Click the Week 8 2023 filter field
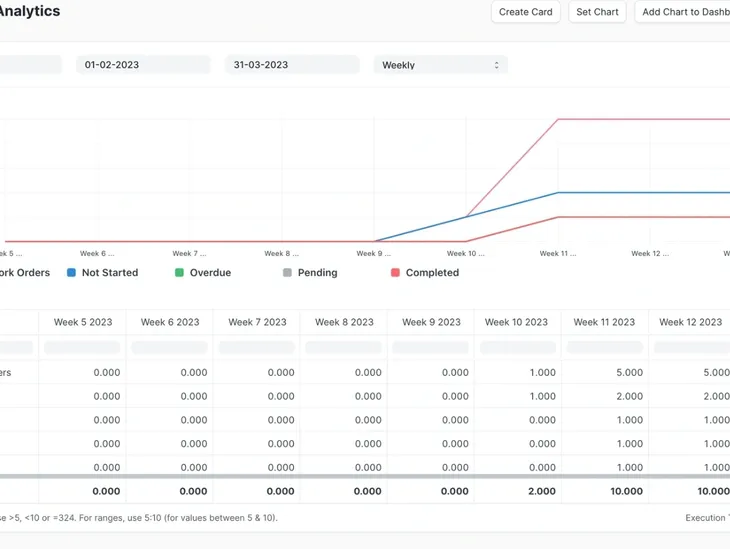Image resolution: width=730 pixels, height=549 pixels. pyautogui.click(x=344, y=347)
